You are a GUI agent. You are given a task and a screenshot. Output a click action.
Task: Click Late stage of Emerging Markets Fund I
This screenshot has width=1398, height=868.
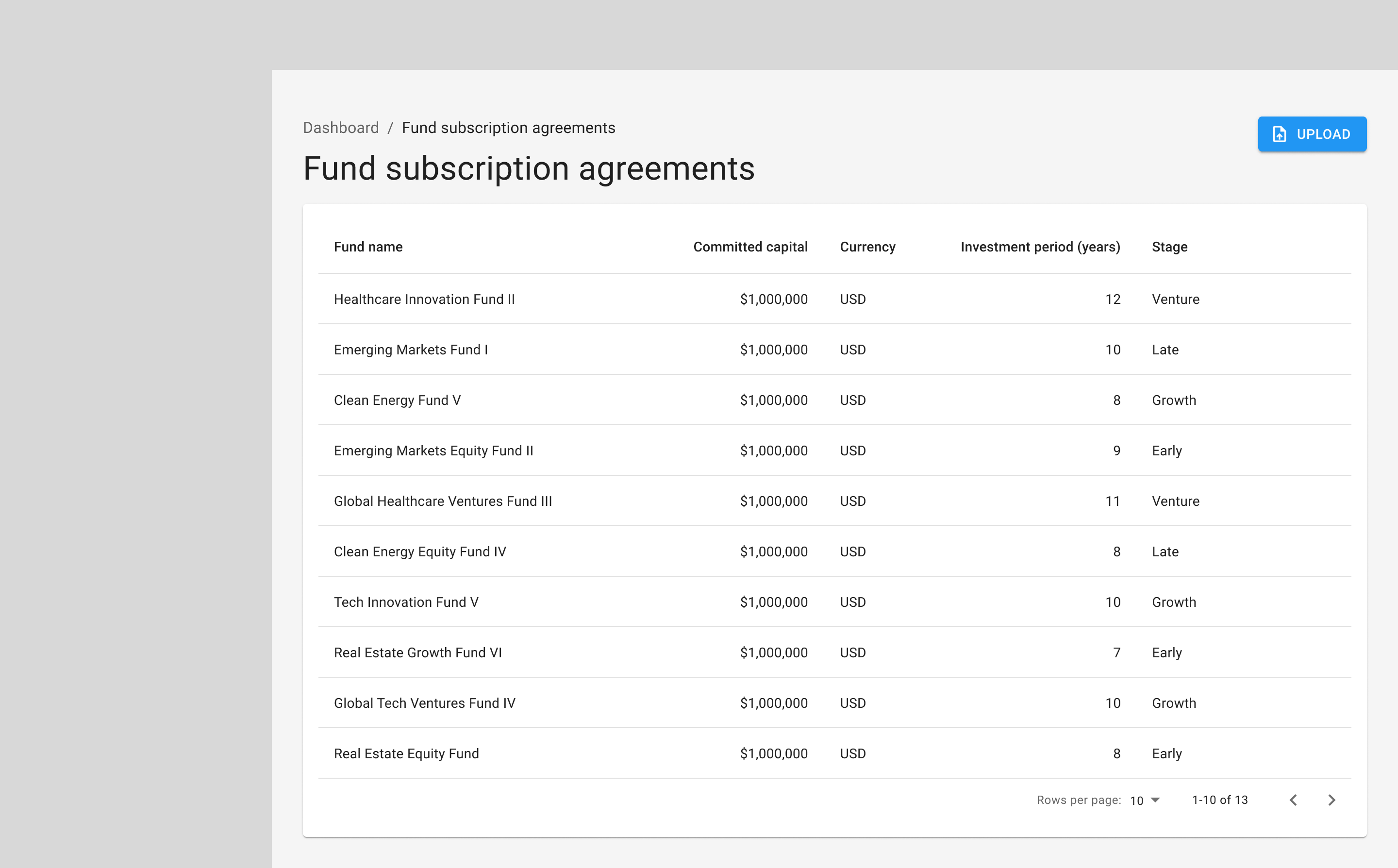point(1165,350)
